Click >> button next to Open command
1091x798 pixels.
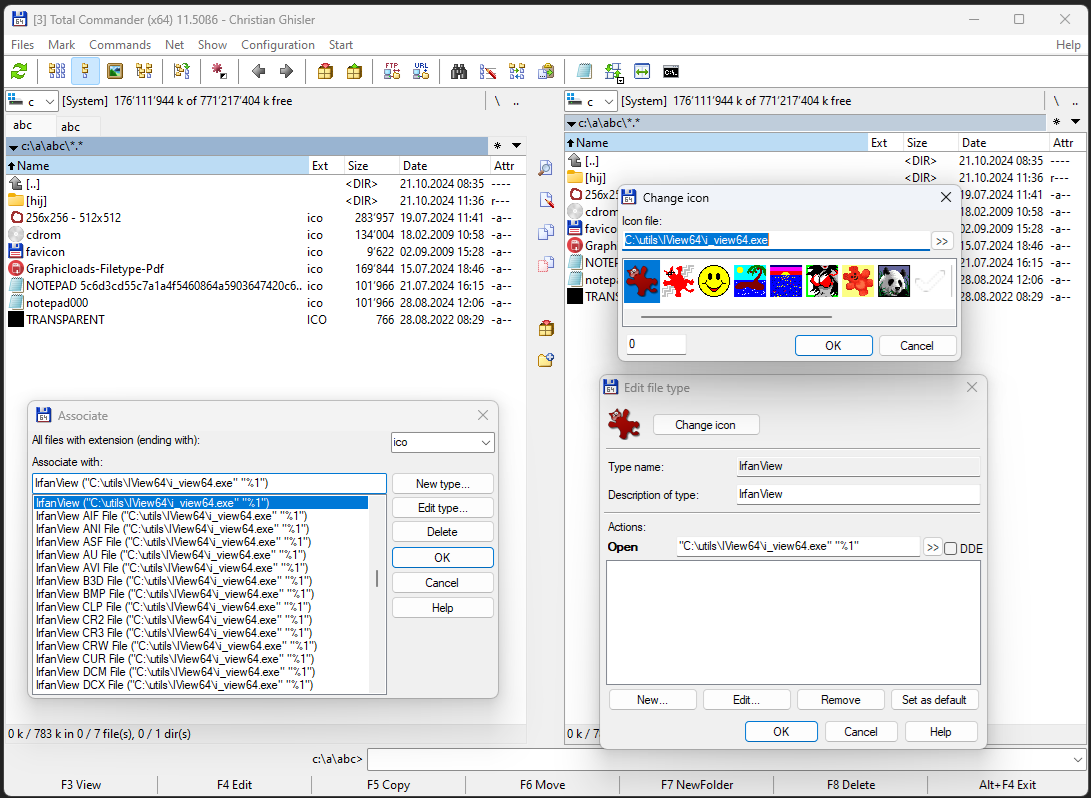[932, 548]
